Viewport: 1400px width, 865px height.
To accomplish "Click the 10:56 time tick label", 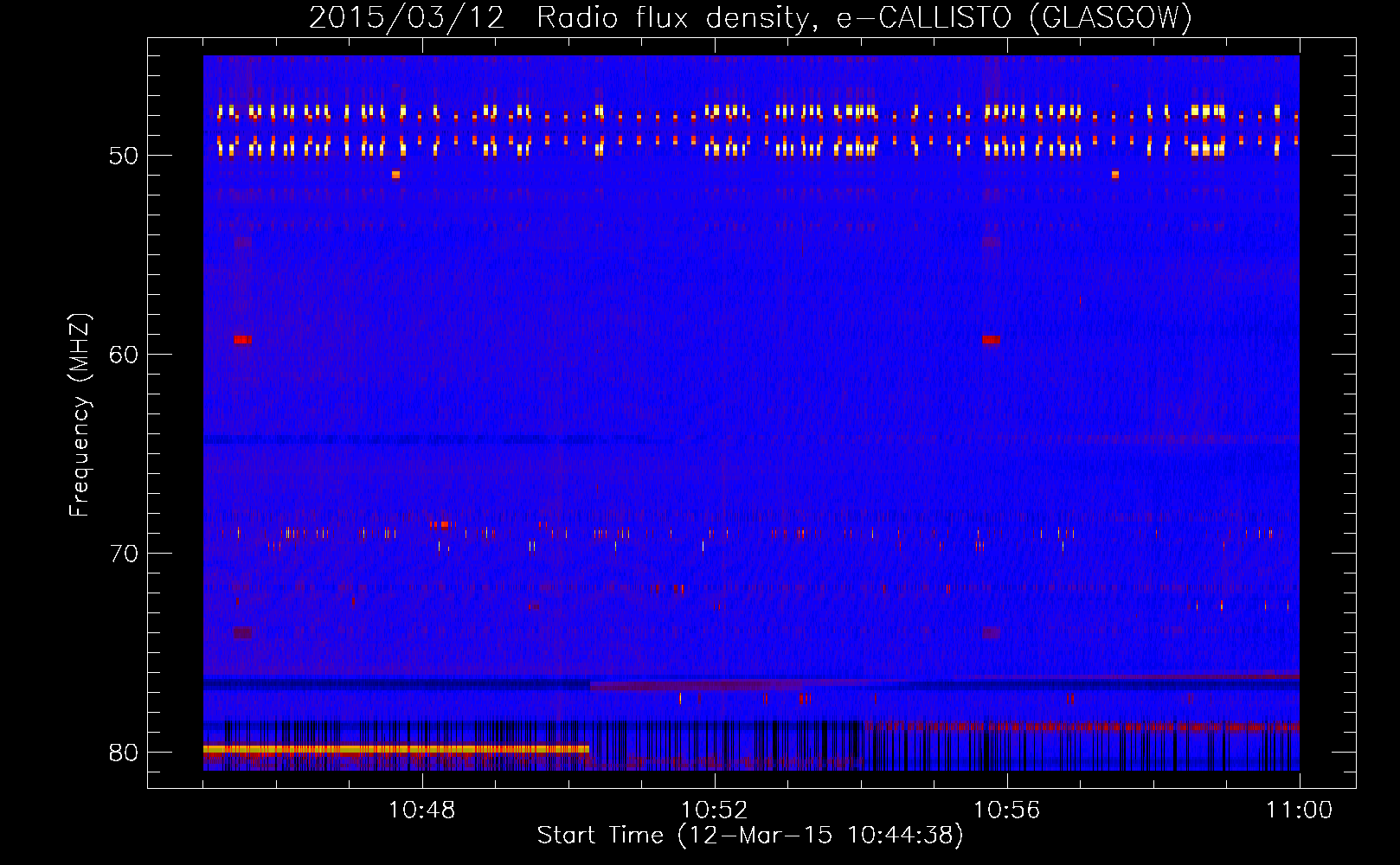I will [x=1007, y=810].
